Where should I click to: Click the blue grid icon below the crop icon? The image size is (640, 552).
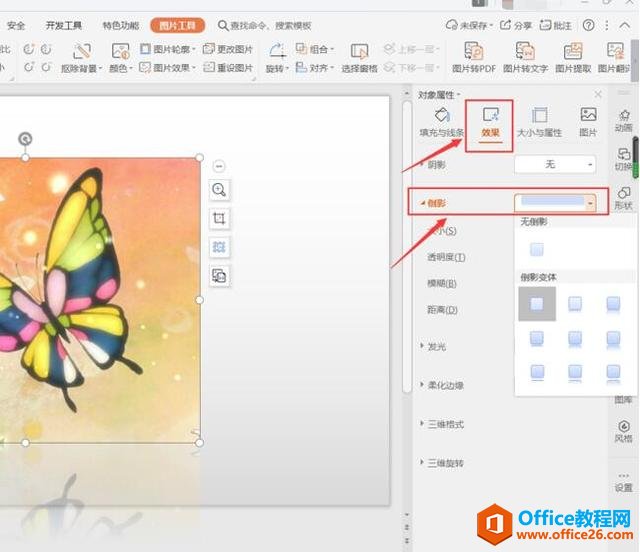click(220, 247)
